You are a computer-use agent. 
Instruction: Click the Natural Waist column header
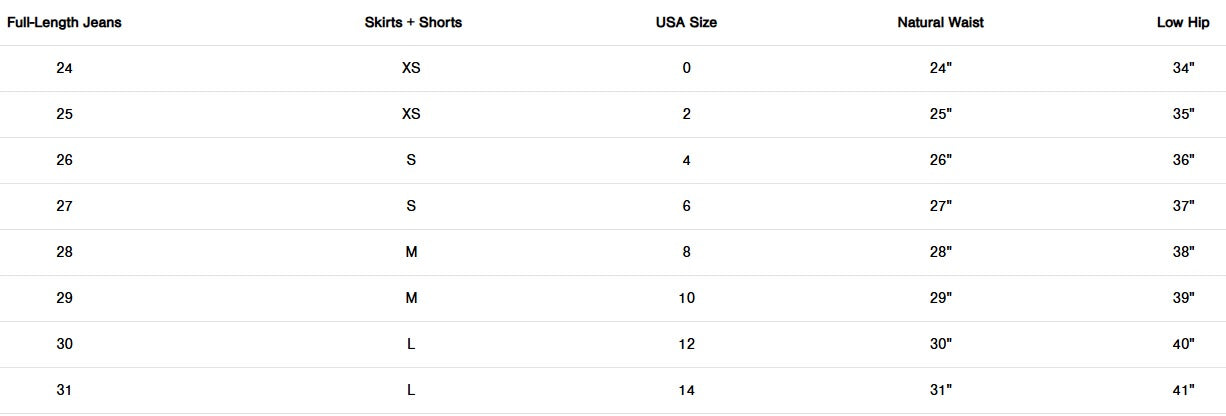(x=940, y=22)
